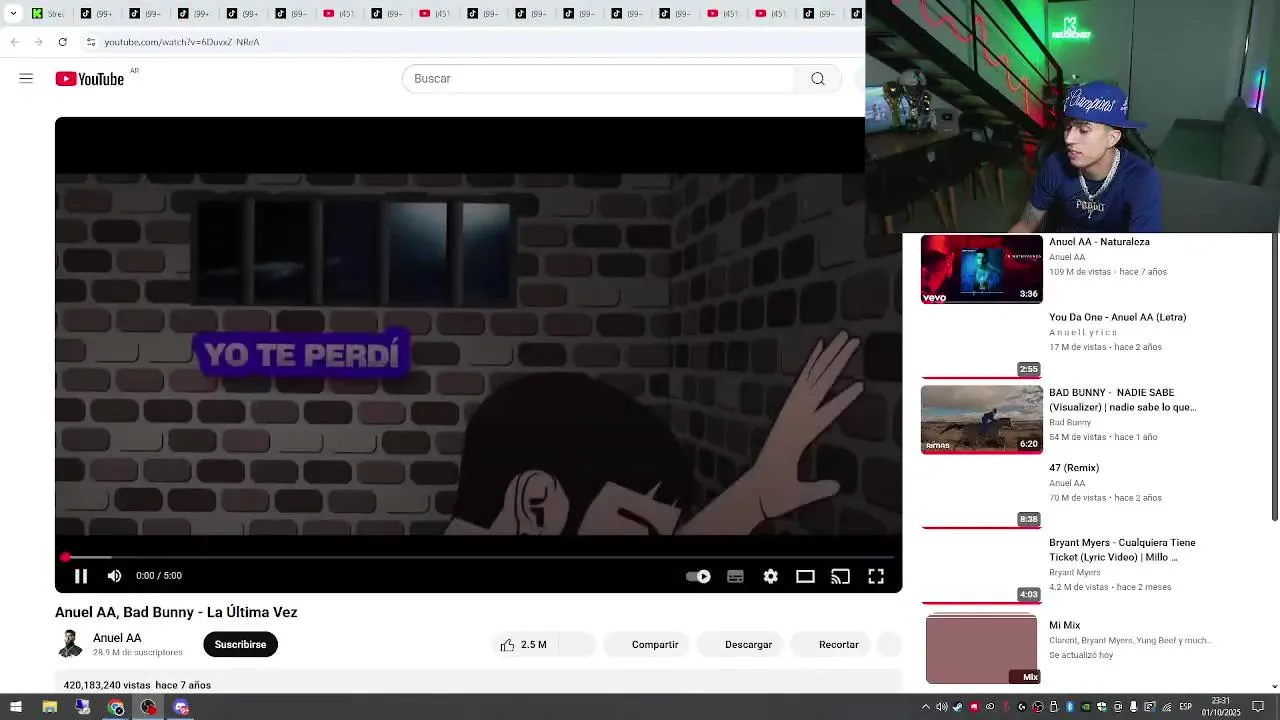Click the URL address bar
This screenshot has height=720, width=1280.
470,42
